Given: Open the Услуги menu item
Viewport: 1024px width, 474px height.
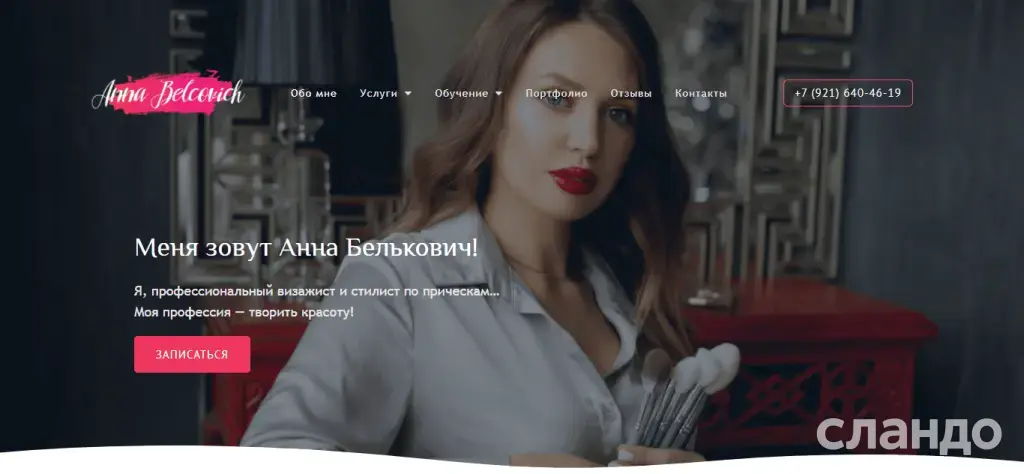Looking at the screenshot, I should coord(378,93).
